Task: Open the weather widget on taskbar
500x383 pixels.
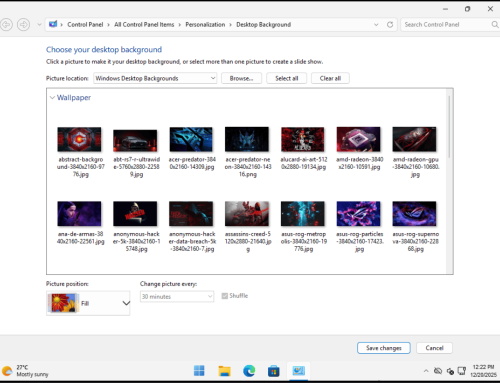Action: (26, 371)
